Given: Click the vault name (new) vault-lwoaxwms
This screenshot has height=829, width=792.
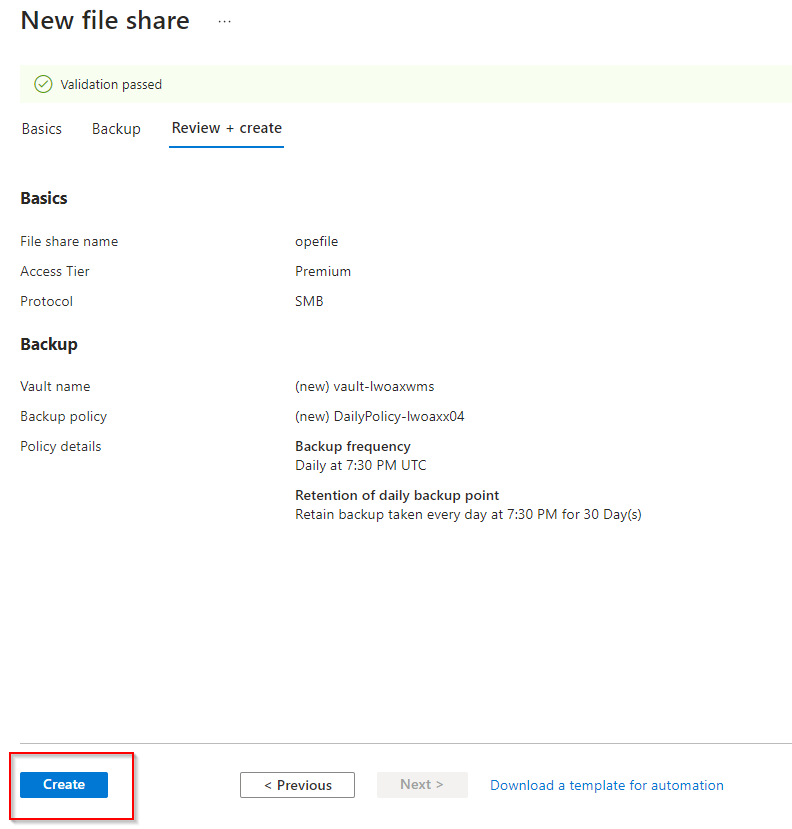Looking at the screenshot, I should (364, 386).
